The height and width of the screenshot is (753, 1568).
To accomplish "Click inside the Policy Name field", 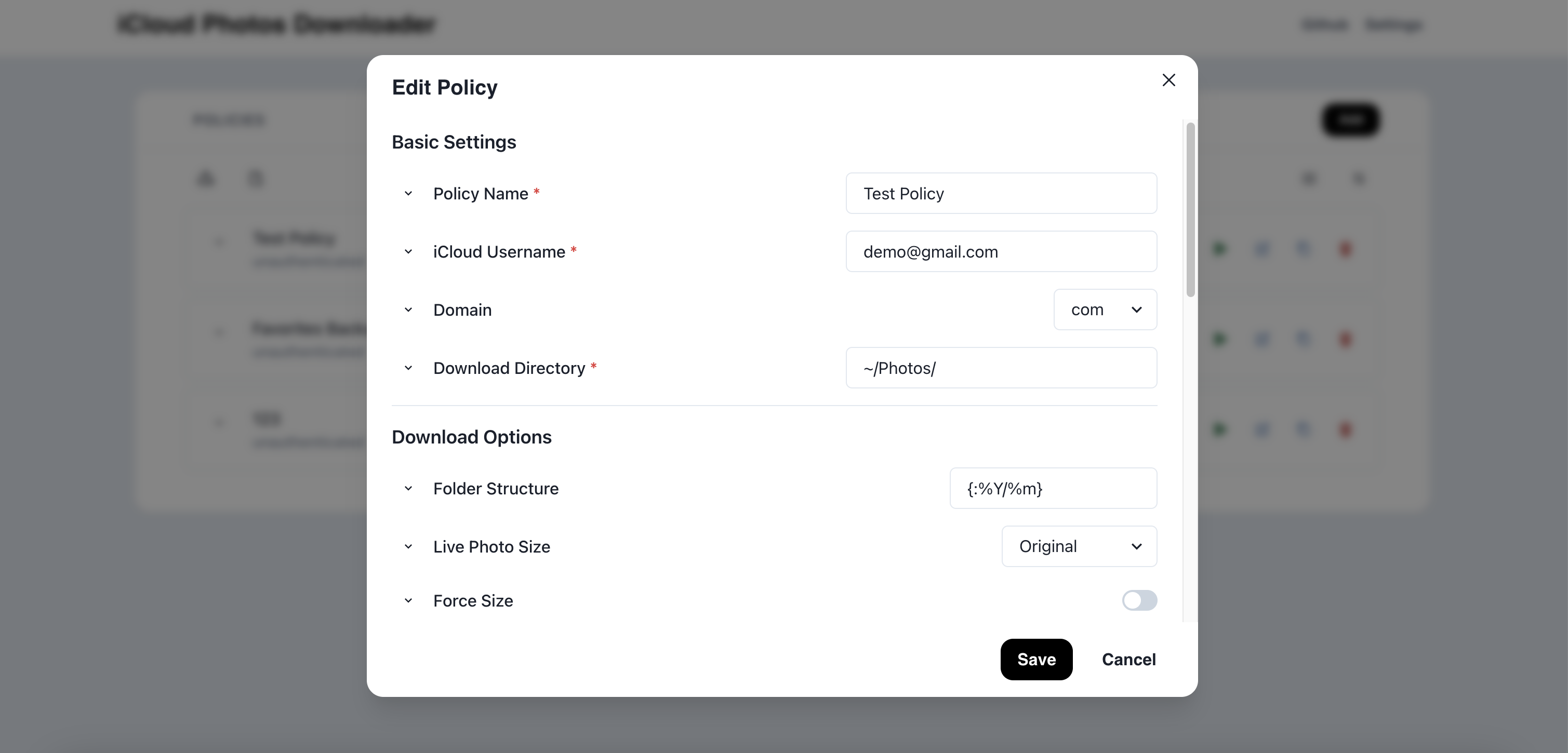I will click(1001, 193).
